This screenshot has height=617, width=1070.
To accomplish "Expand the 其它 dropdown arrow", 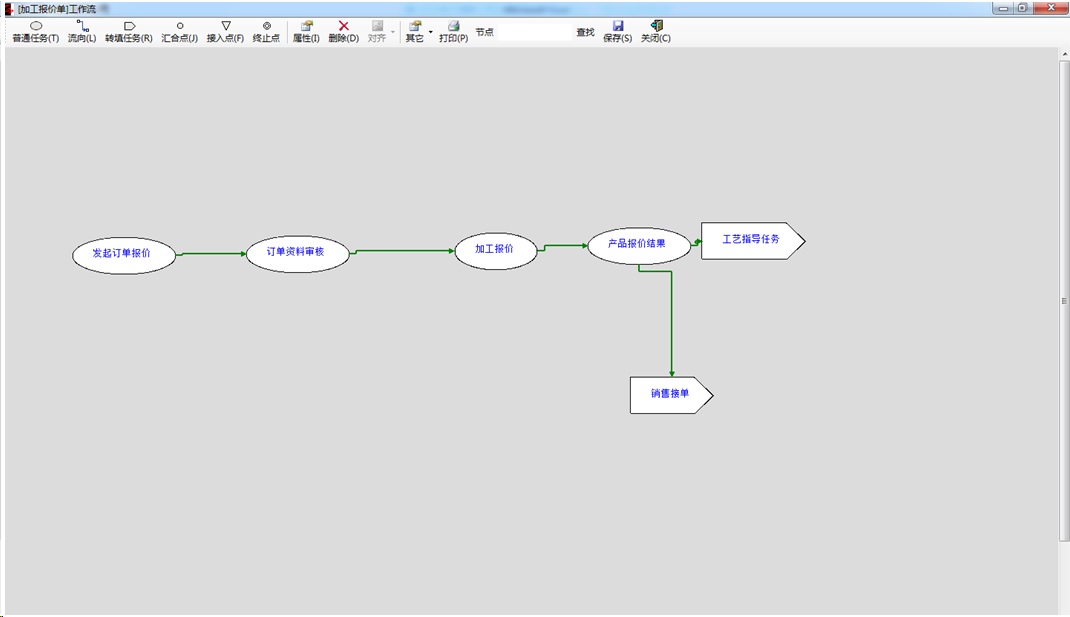I will point(431,32).
